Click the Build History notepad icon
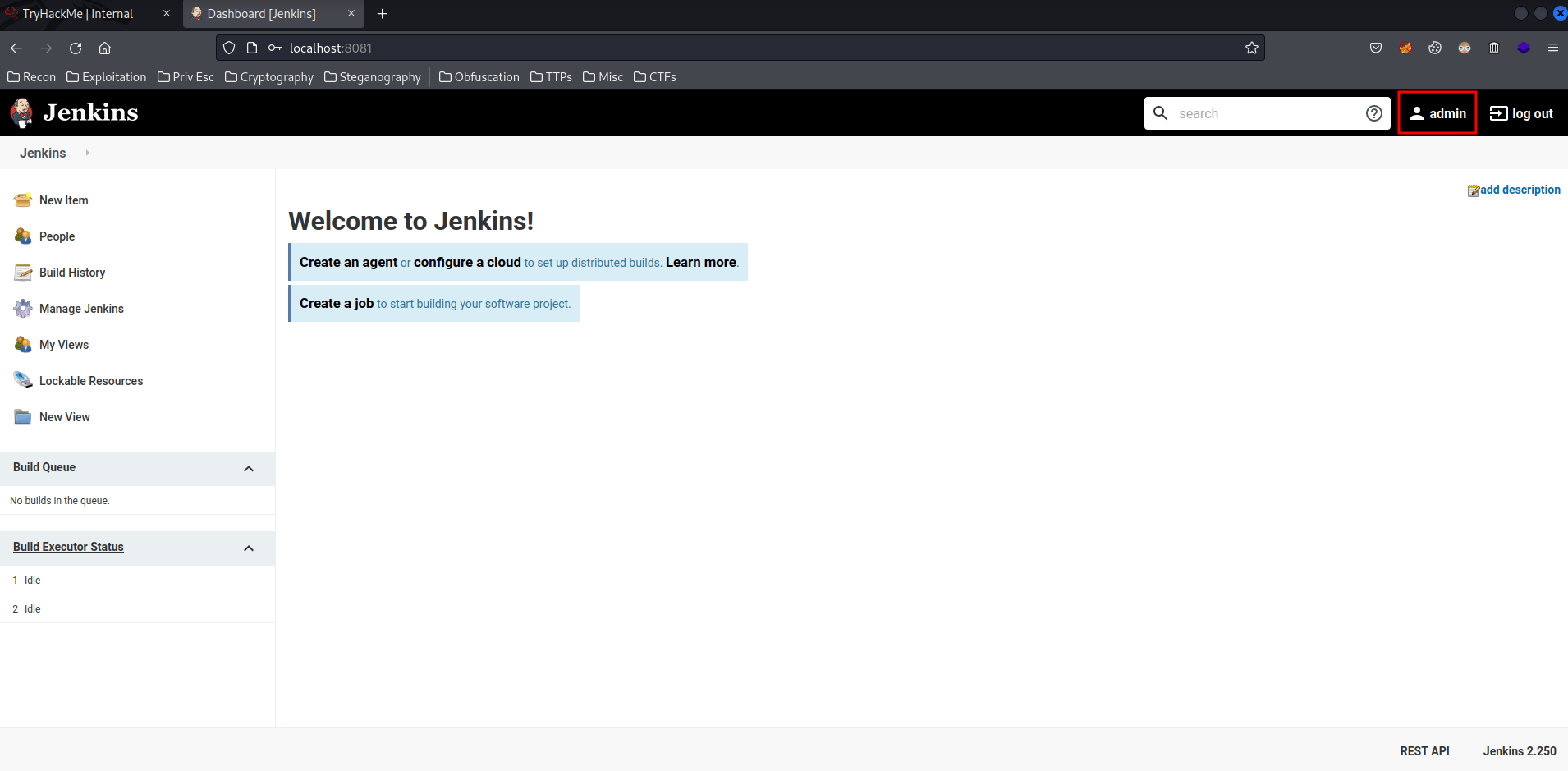The image size is (1568, 771). [23, 273]
